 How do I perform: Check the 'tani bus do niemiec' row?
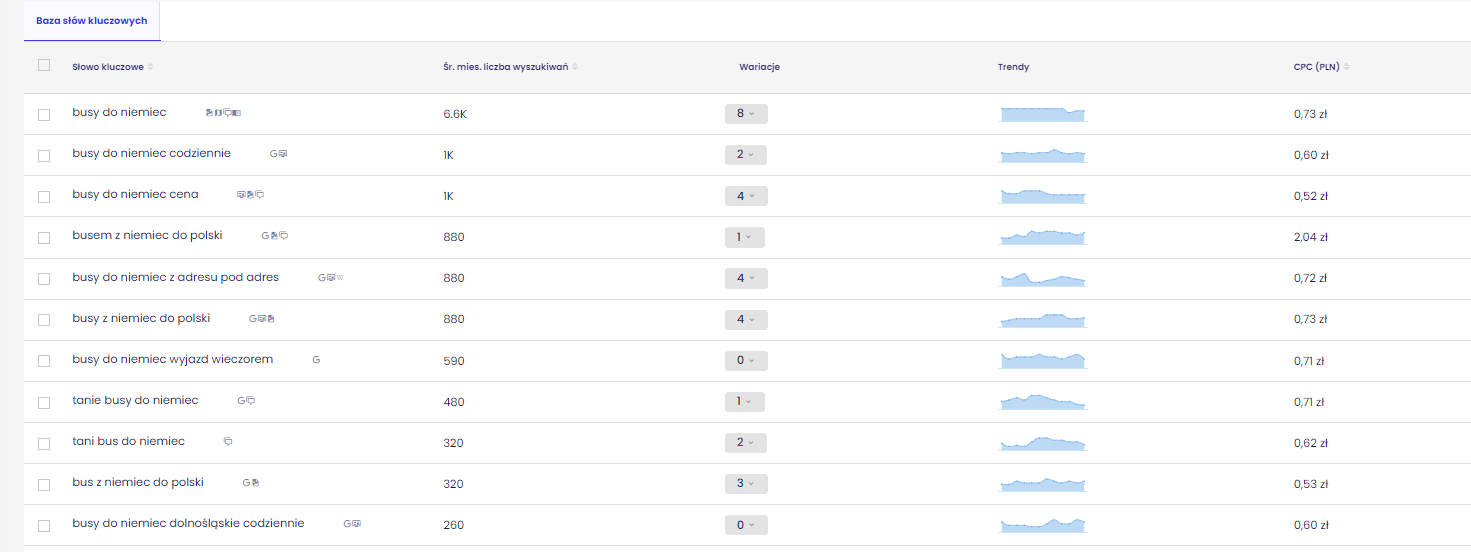(x=44, y=444)
